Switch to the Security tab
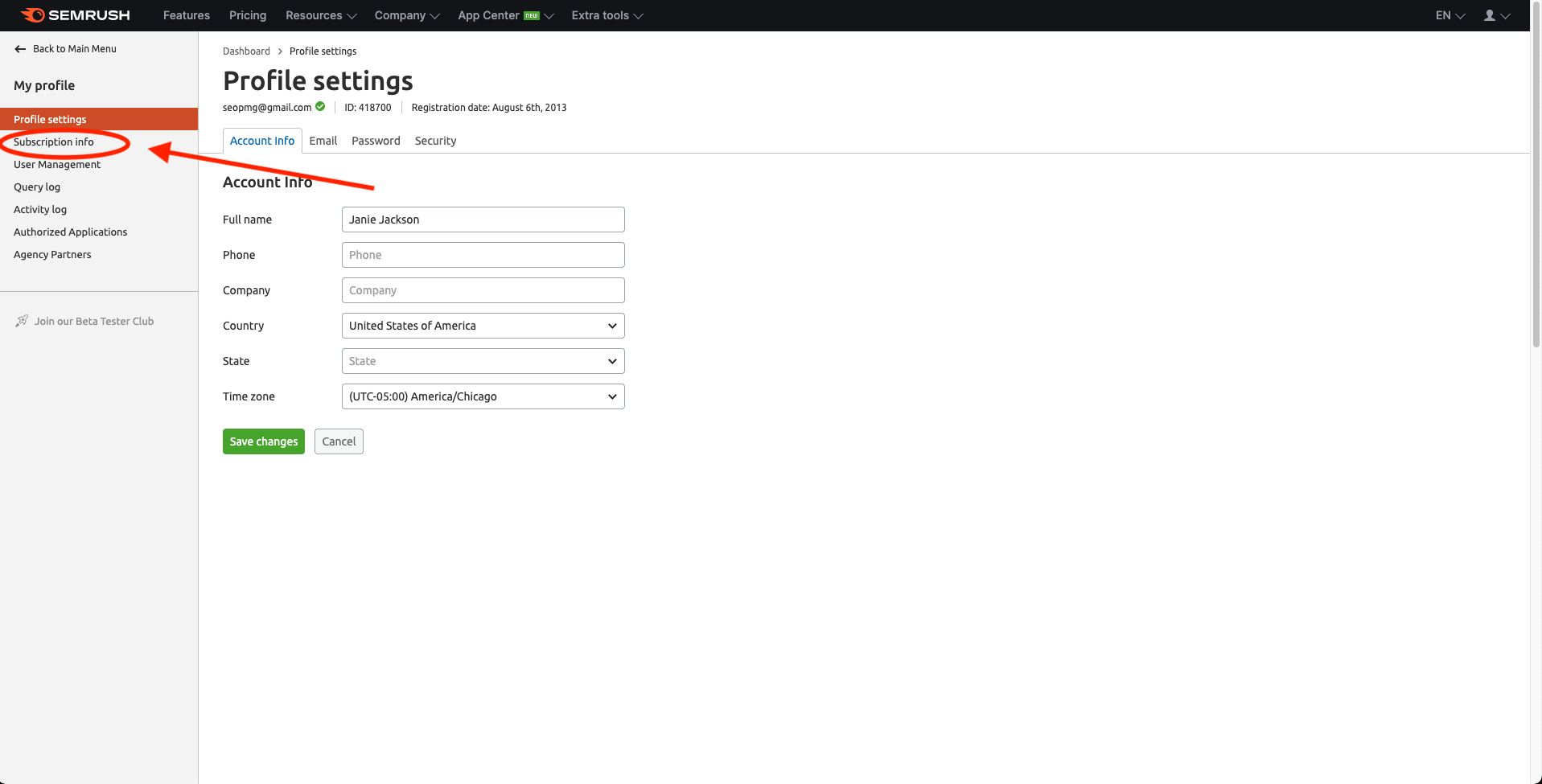 pyautogui.click(x=435, y=141)
